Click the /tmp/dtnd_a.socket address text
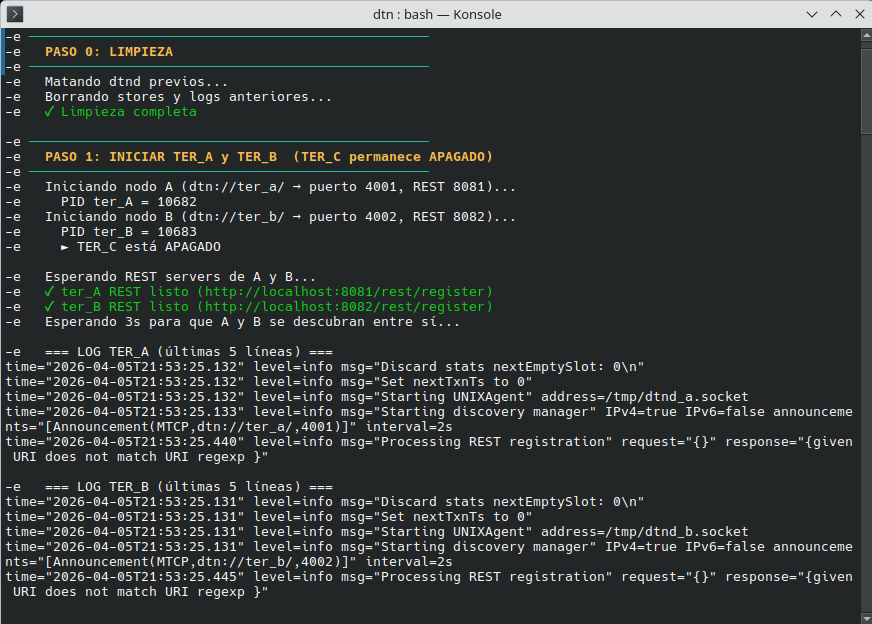872x624 pixels. (x=667, y=397)
